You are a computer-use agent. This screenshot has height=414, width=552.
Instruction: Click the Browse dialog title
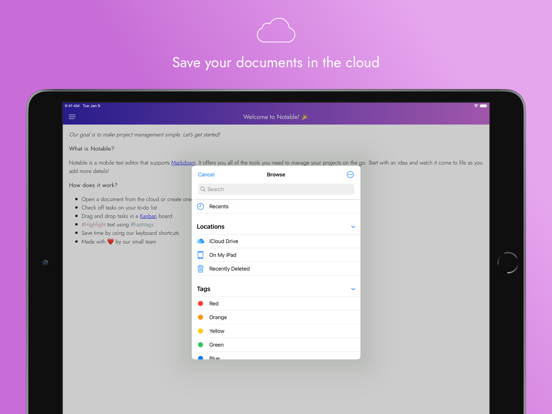point(276,175)
